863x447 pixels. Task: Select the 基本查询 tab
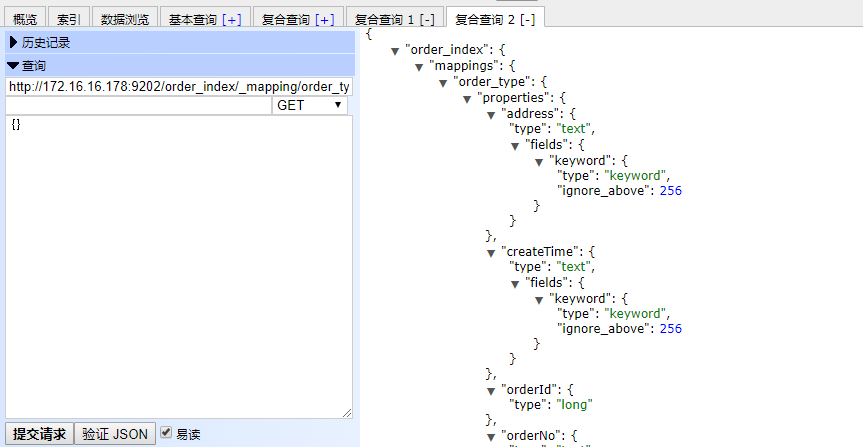point(193,19)
